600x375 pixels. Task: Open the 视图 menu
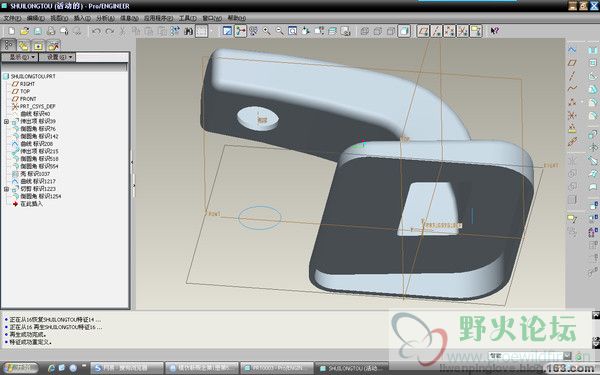pos(59,18)
